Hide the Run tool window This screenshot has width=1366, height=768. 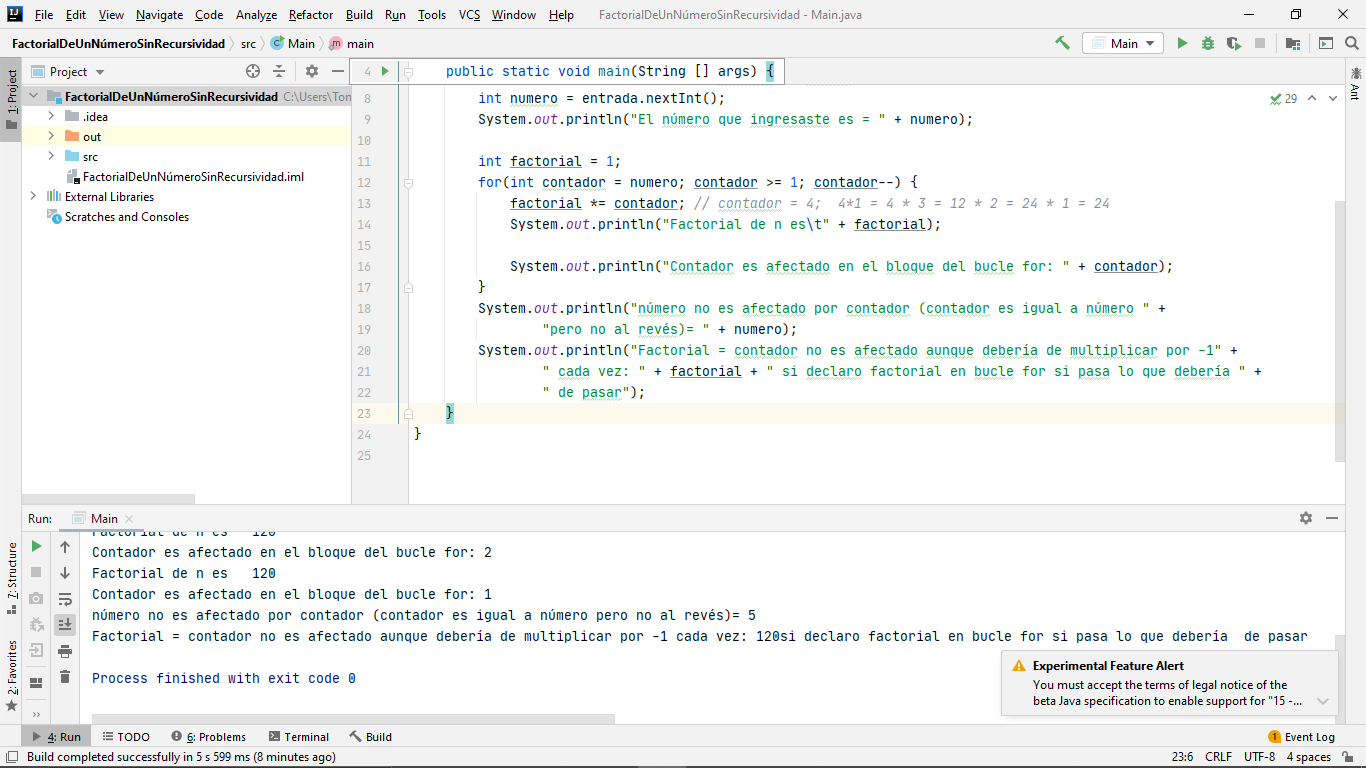[x=1332, y=518]
